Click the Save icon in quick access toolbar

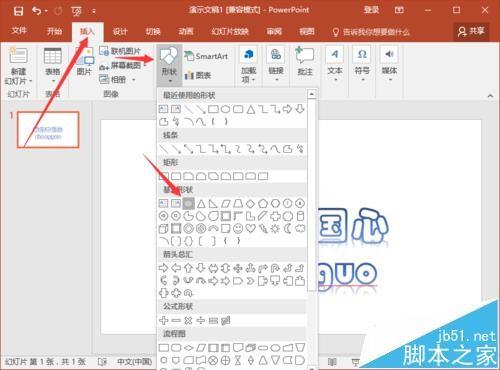click(x=18, y=11)
